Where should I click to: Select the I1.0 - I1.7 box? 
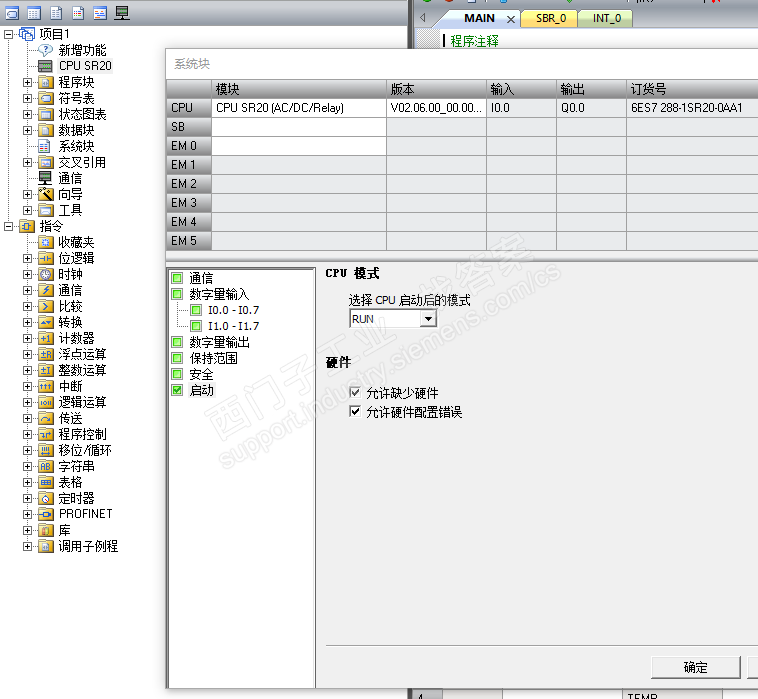pos(196,326)
